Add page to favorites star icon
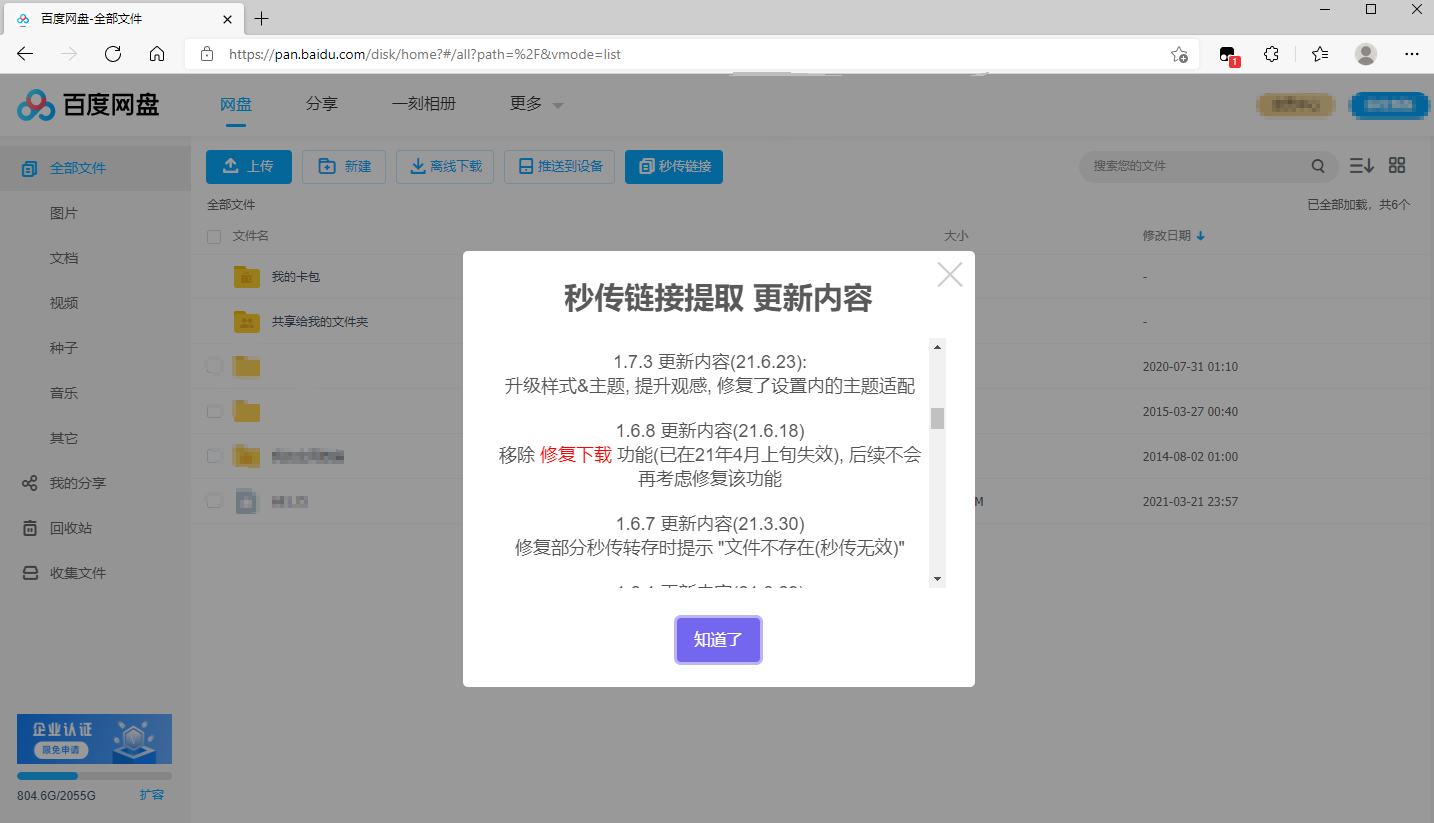The height and width of the screenshot is (823, 1434). 1179,54
